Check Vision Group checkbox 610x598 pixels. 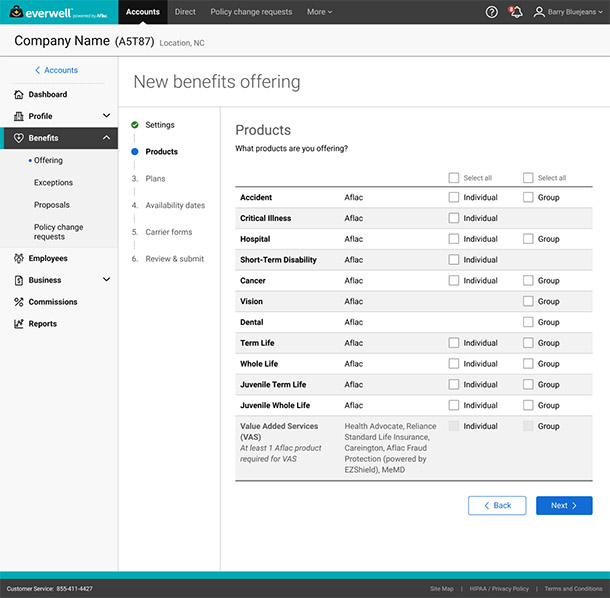point(528,301)
